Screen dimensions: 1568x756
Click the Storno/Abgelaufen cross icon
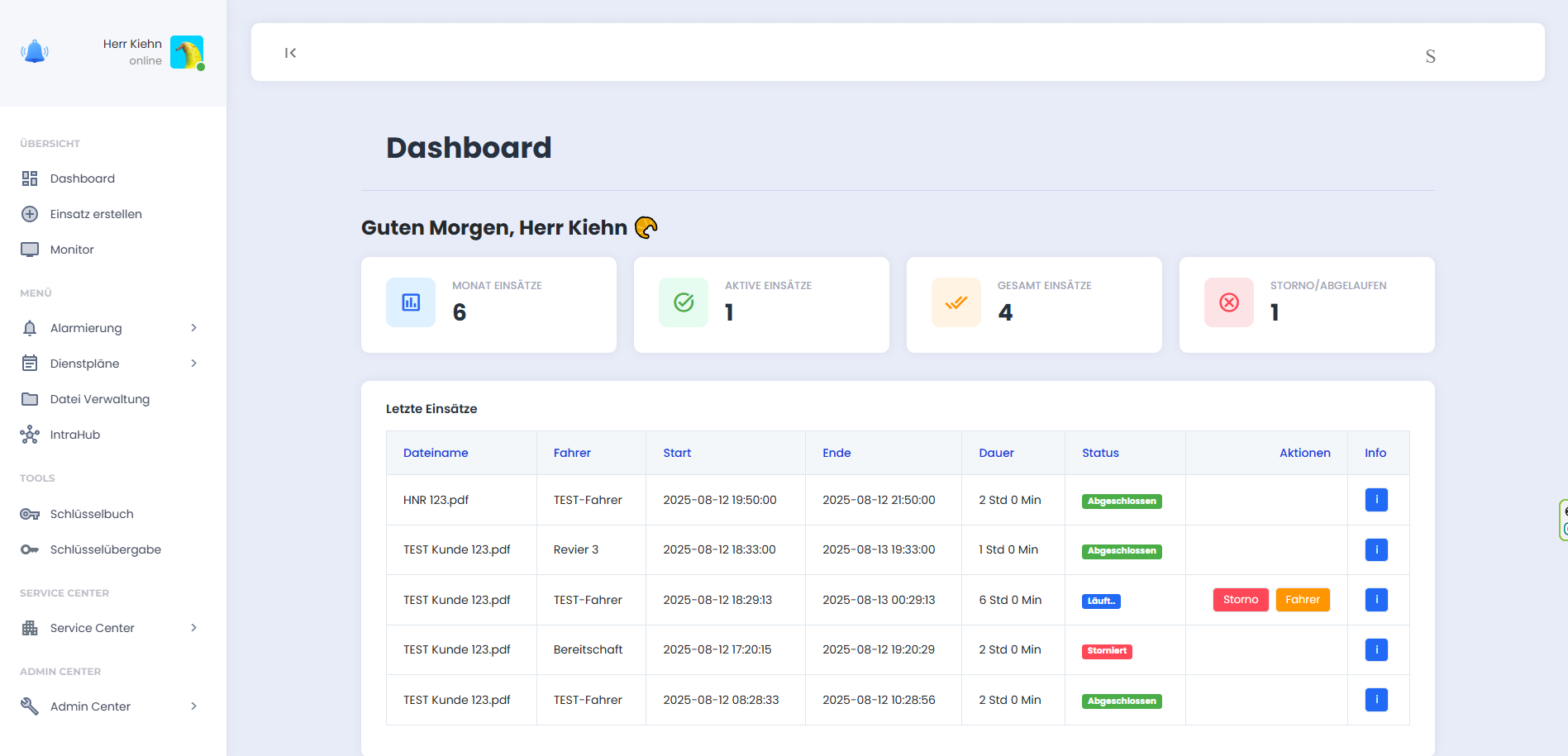tap(1229, 302)
